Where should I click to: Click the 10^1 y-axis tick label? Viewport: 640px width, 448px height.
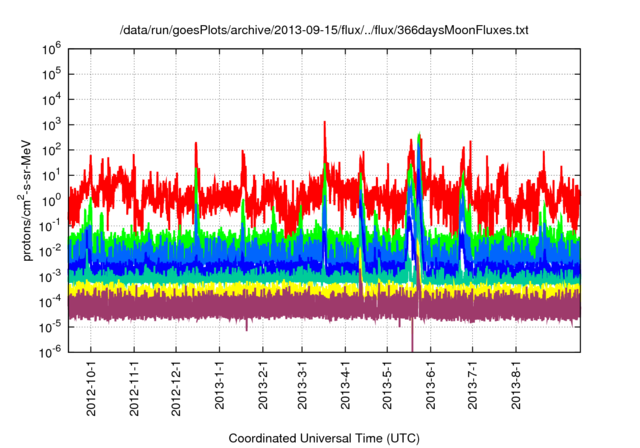click(52, 175)
